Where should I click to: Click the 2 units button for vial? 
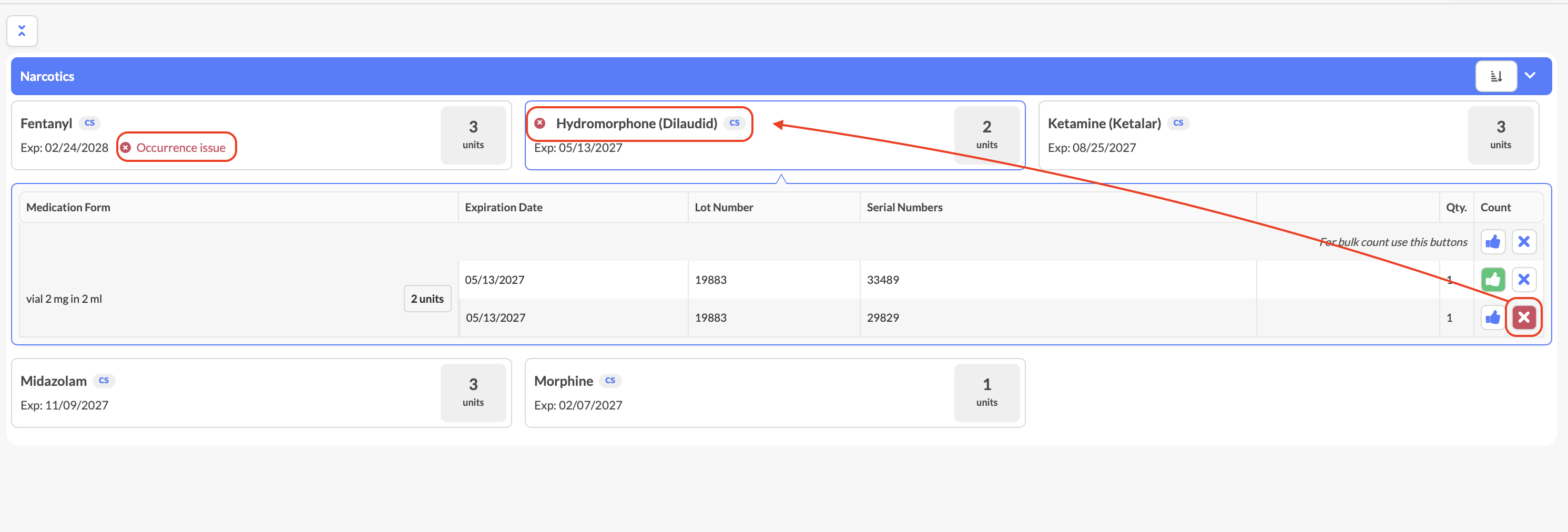click(426, 299)
